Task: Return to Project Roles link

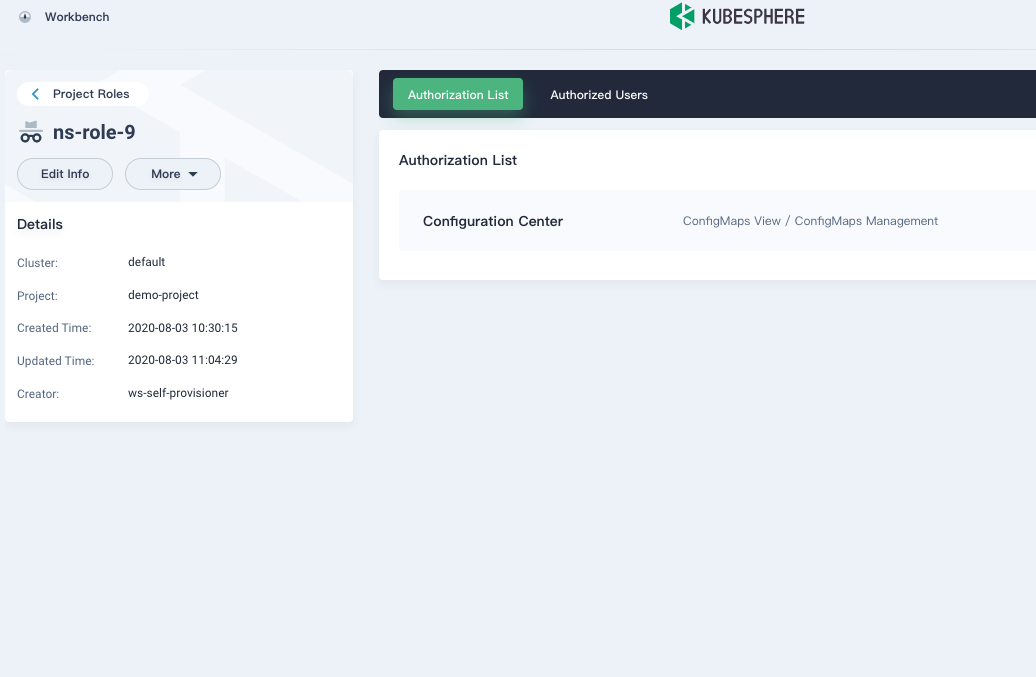Action: 91,94
